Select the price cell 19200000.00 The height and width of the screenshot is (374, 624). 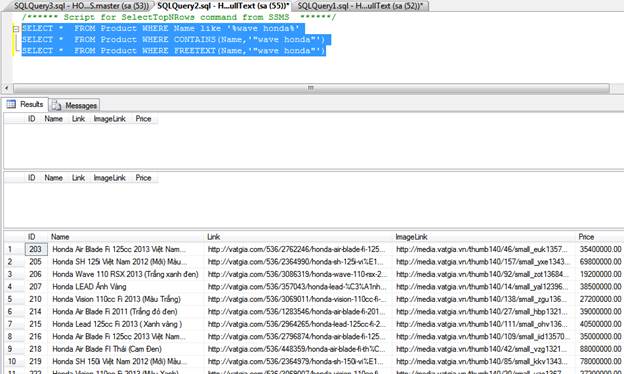click(600, 274)
